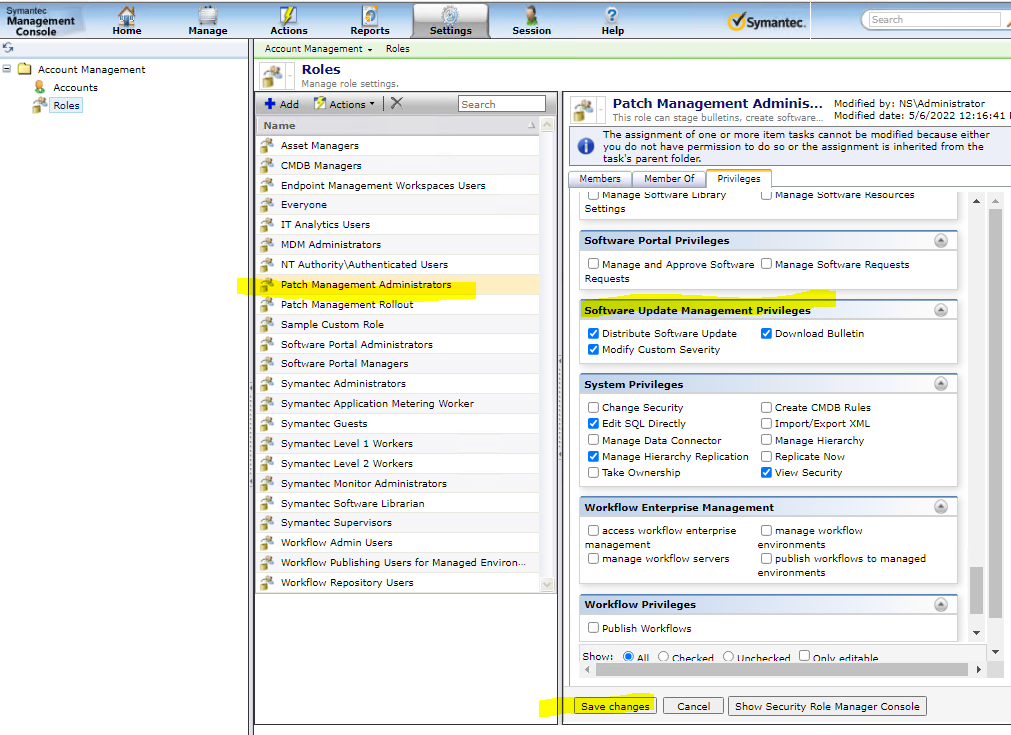The height and width of the screenshot is (735, 1011).
Task: Collapse the Account Management tree folder
Action: coord(8,70)
